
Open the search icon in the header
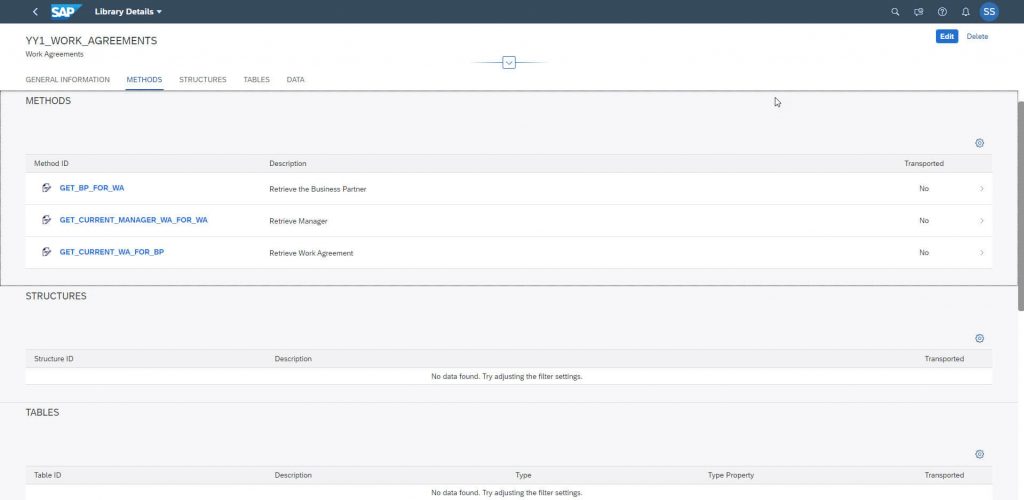click(895, 12)
